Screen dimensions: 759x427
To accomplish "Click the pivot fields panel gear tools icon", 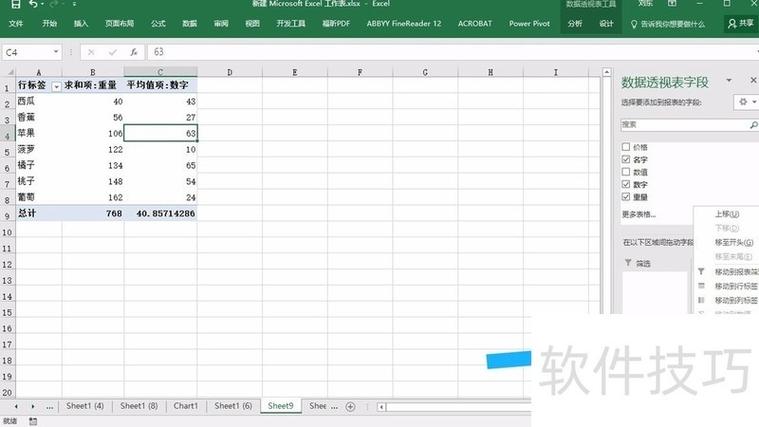I will [743, 102].
